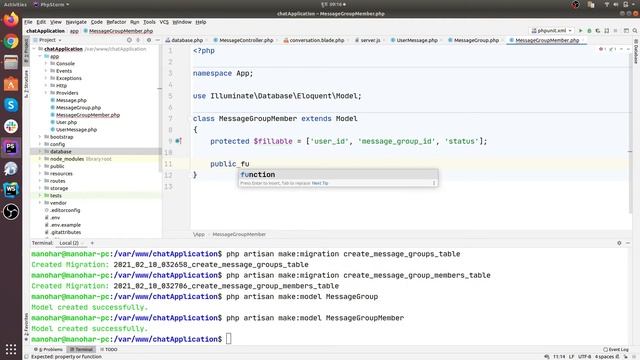
Task: Collapse the app folder
Action: pyautogui.click(x=40, y=56)
